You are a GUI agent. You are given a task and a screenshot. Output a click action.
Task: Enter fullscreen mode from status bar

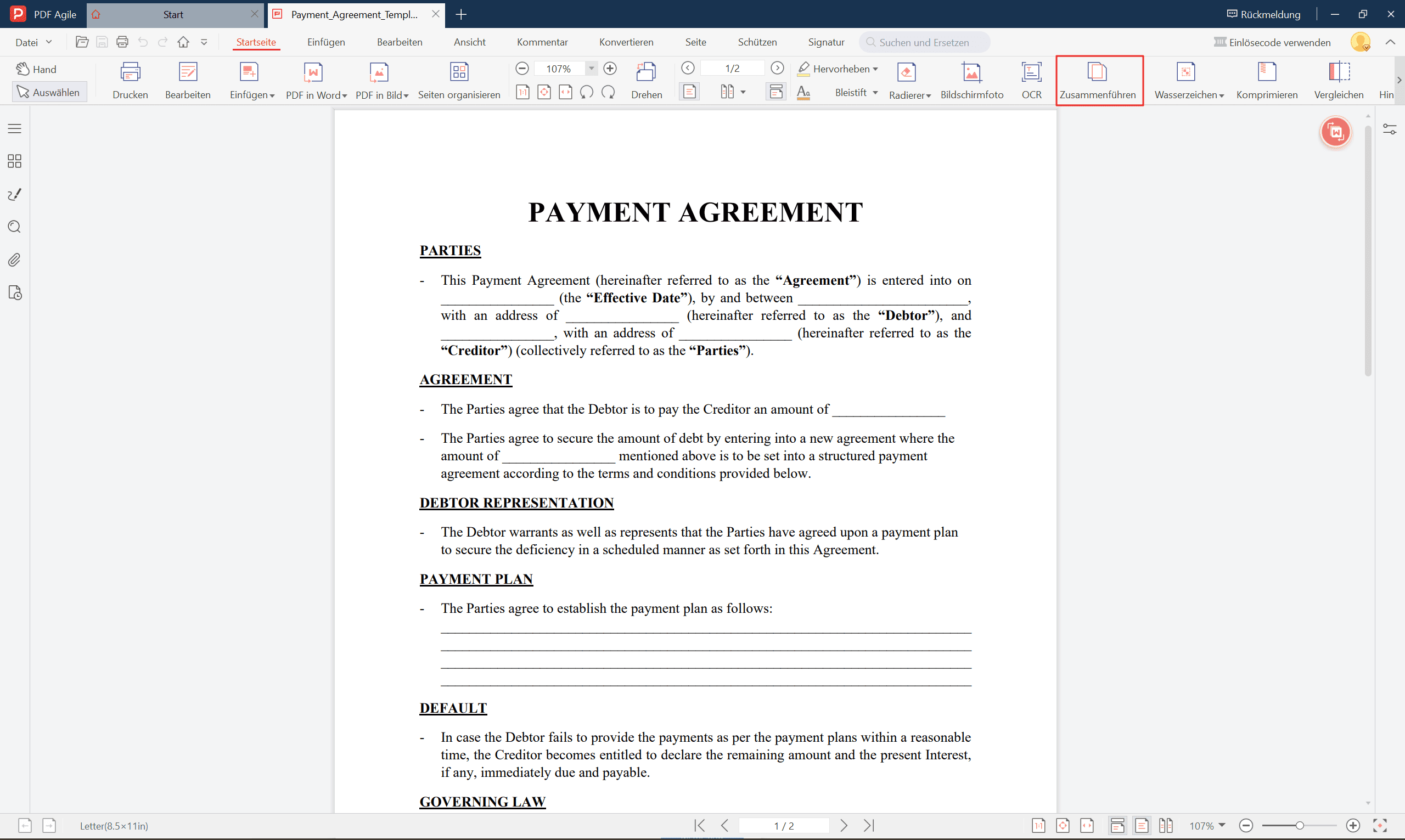1380,825
